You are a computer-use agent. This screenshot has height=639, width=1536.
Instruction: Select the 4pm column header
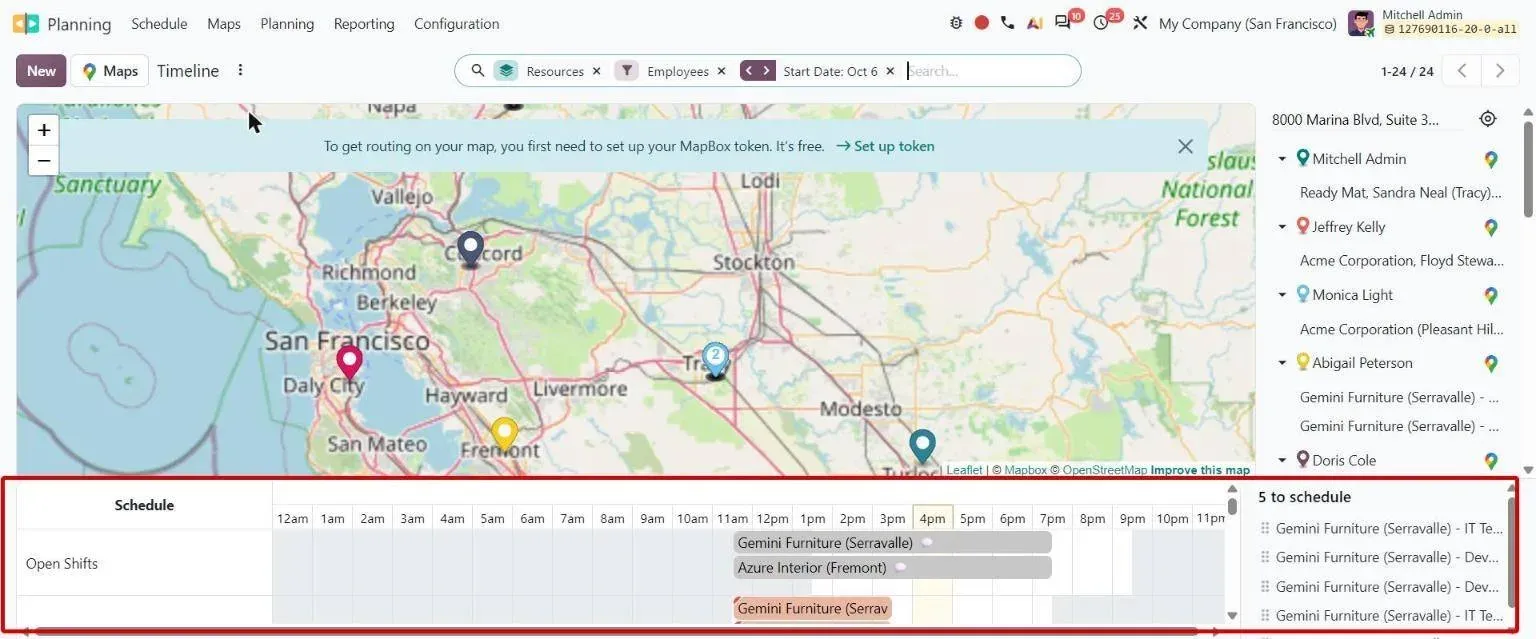click(x=932, y=518)
